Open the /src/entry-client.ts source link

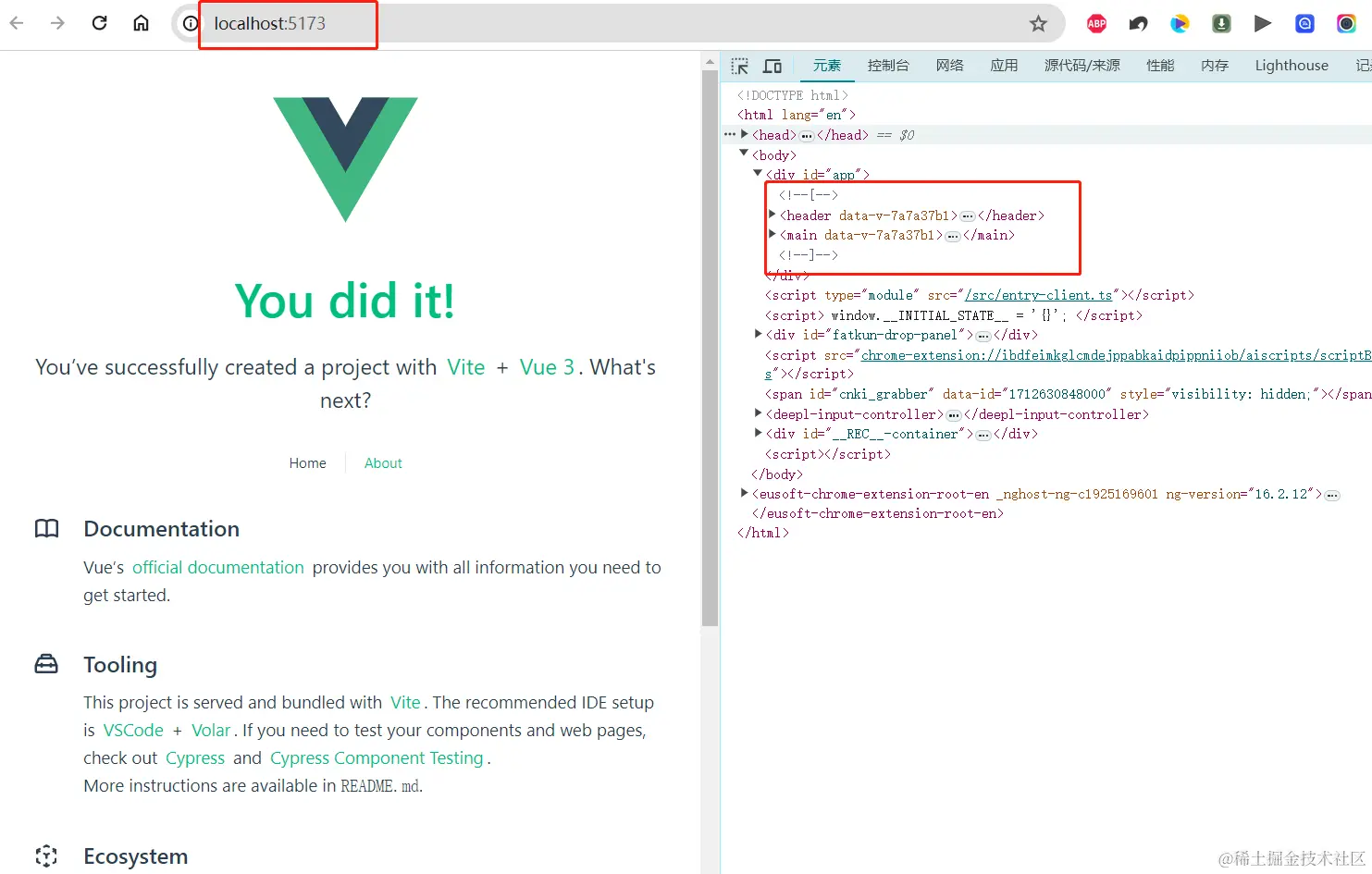(x=1038, y=295)
